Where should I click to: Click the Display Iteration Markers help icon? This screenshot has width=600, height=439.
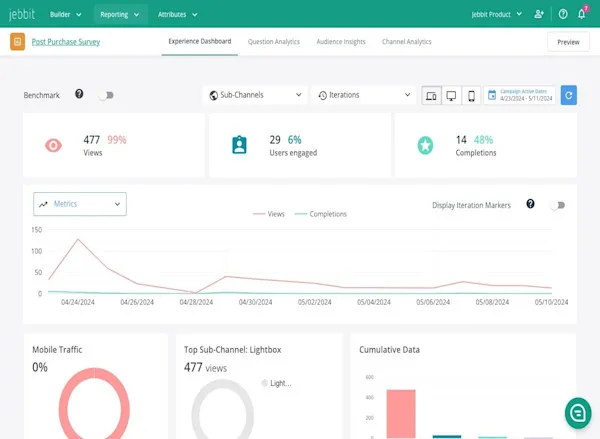pos(530,204)
